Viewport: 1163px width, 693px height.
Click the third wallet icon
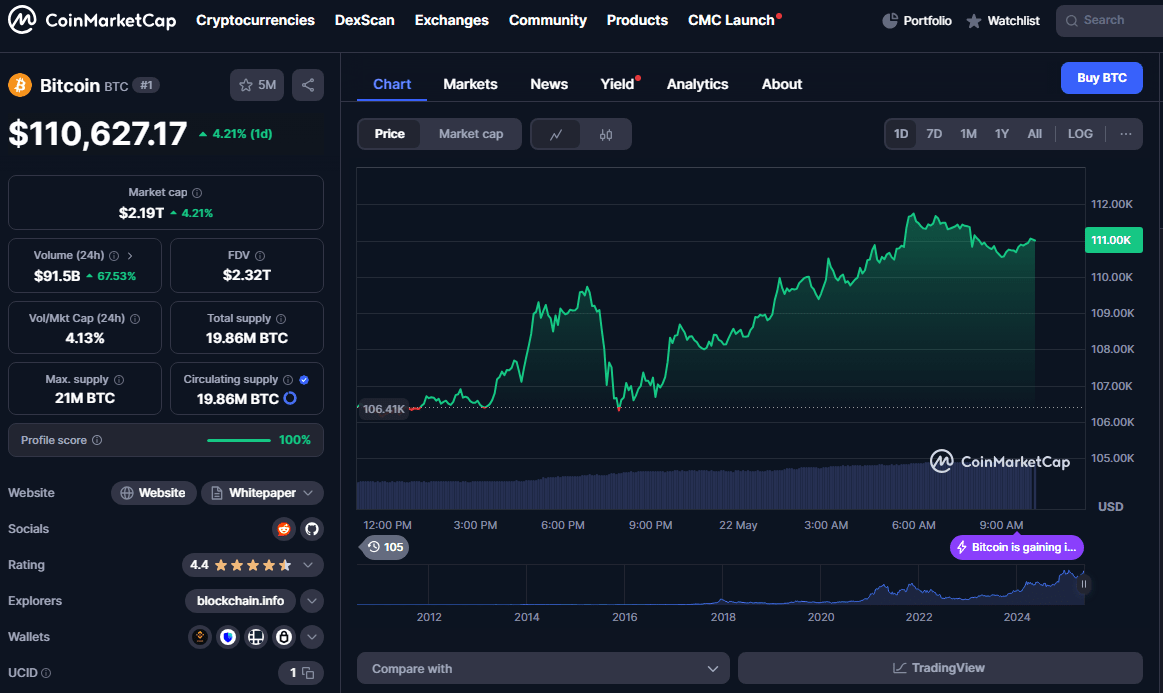256,637
